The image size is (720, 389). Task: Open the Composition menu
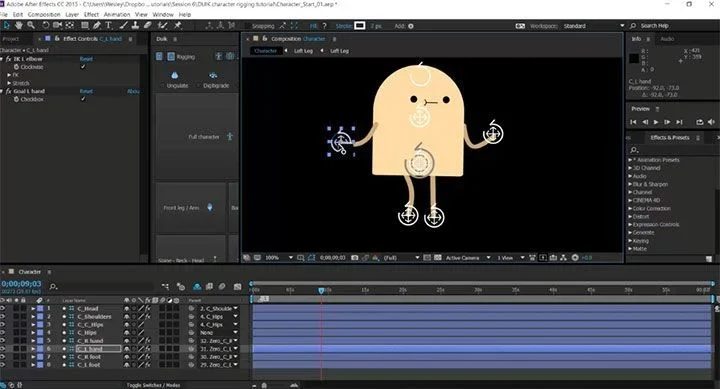44,15
